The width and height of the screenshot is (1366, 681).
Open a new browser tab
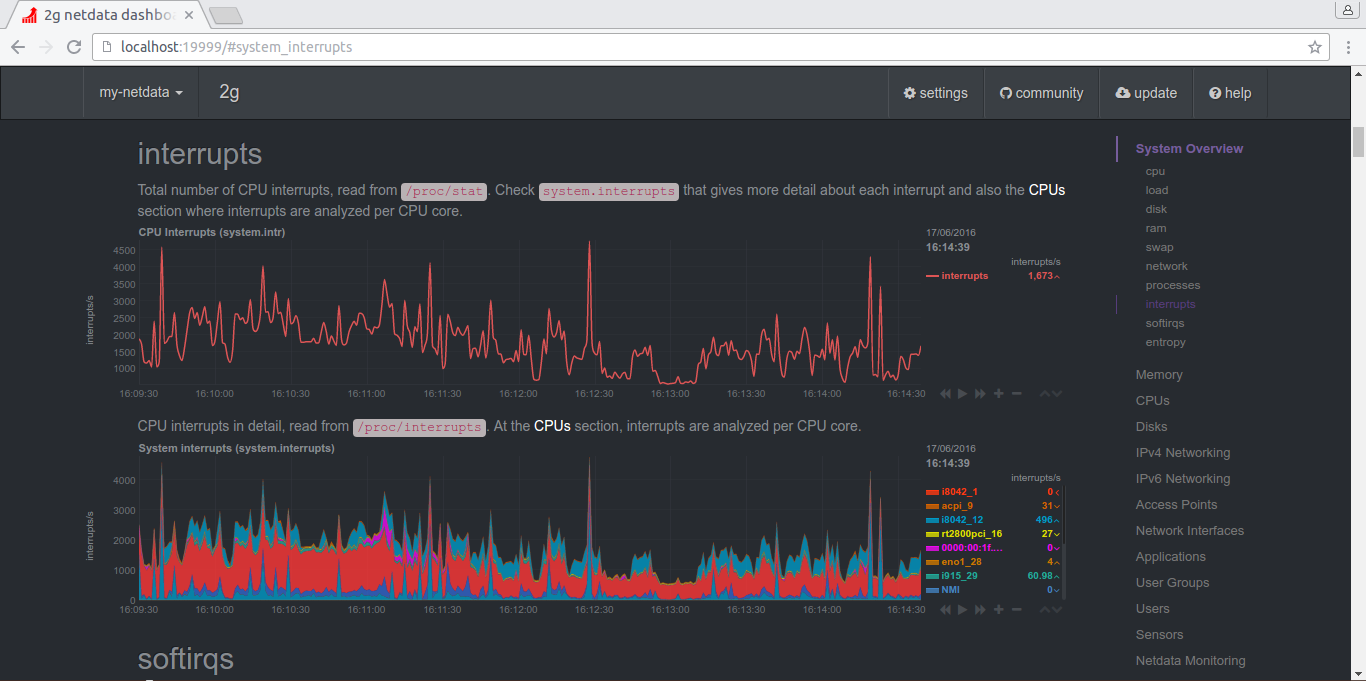227,16
